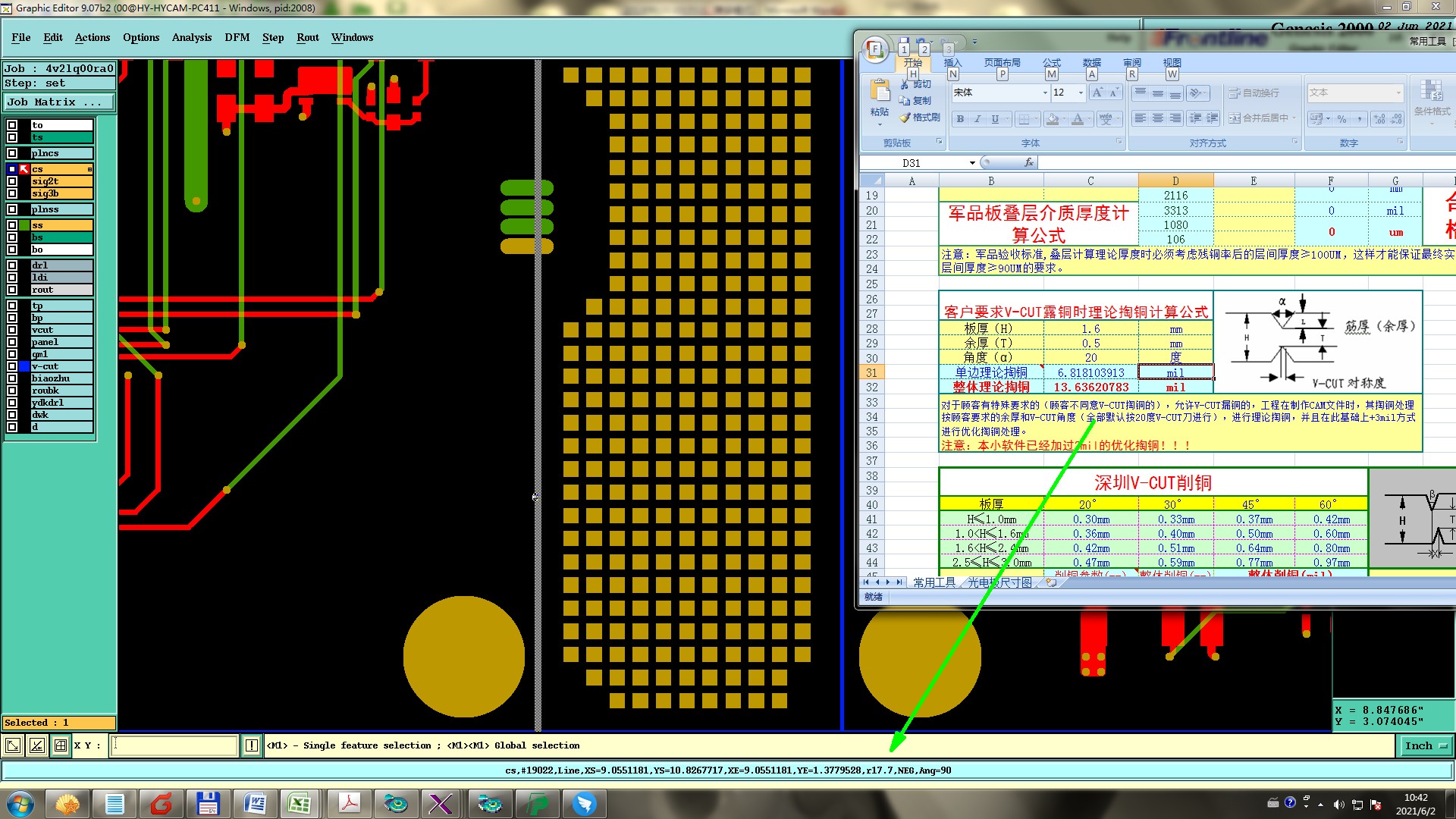Screen dimensions: 1456x819
Task: Open the merge and center dropdown 合并后居中
Action: click(1294, 118)
